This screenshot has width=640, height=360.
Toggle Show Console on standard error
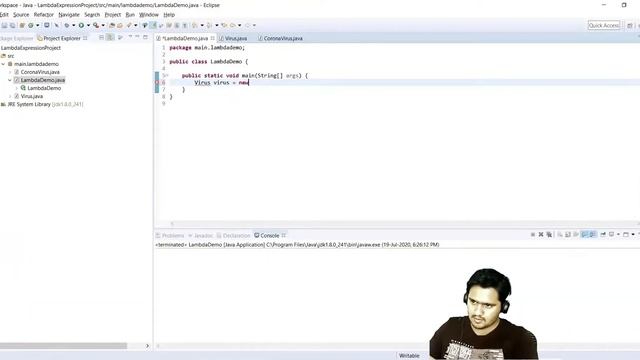[593, 234]
